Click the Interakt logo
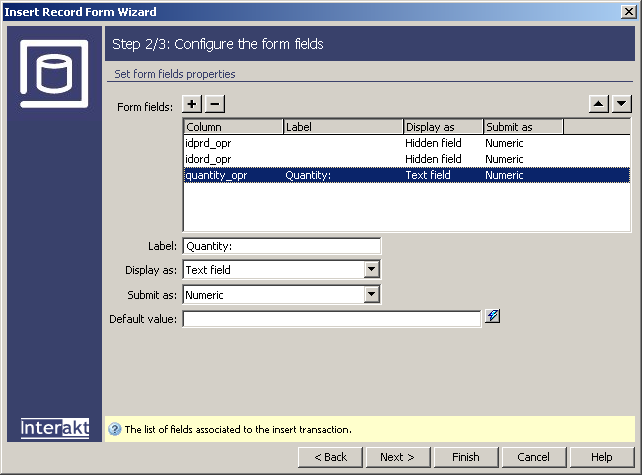This screenshot has height=475, width=642. coord(54,428)
